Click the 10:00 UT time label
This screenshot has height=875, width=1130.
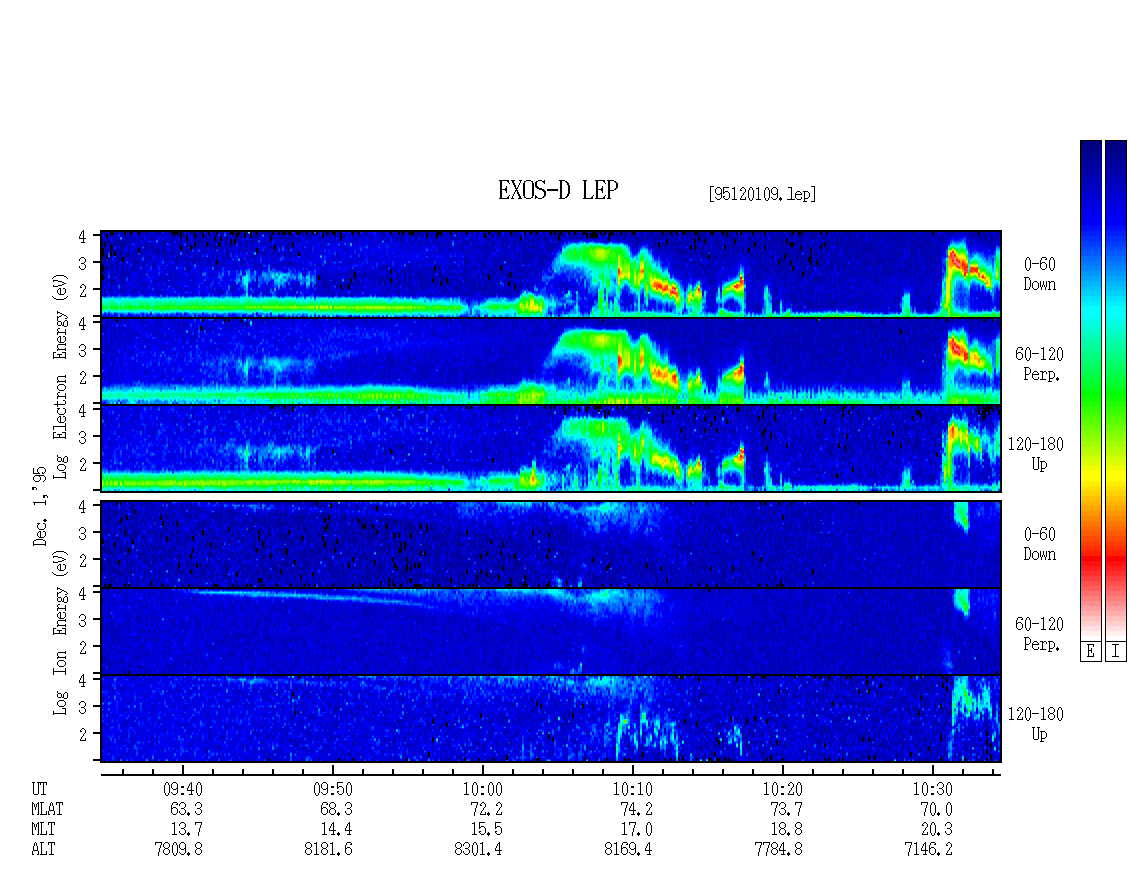tap(482, 789)
